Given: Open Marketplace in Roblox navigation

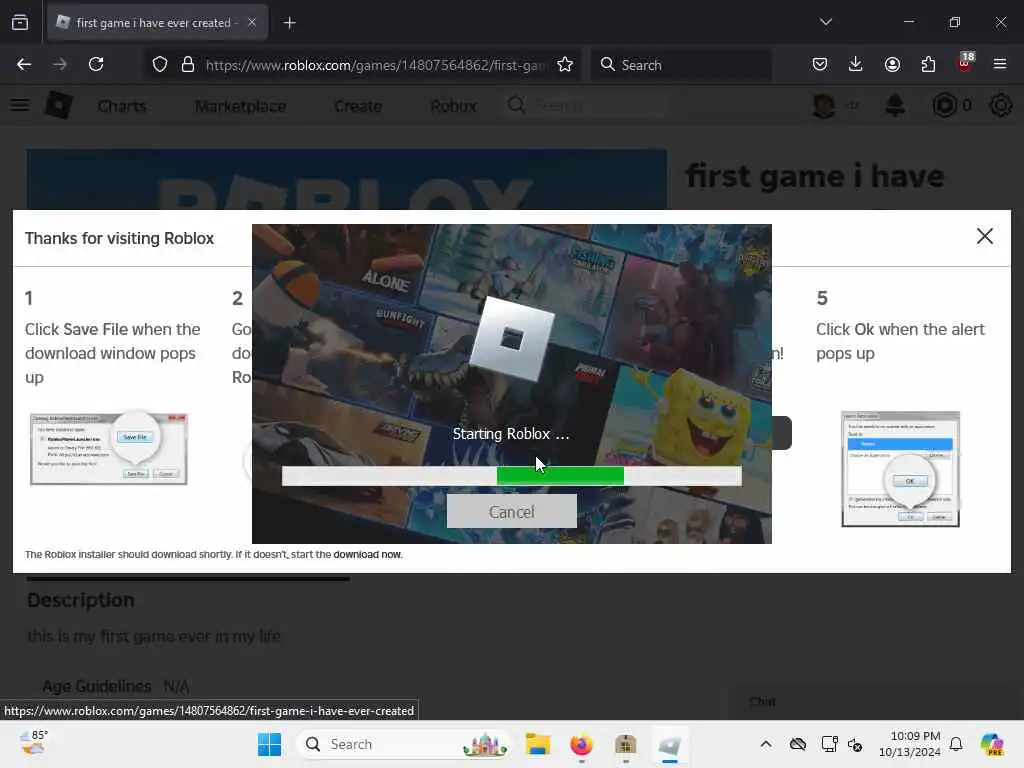Looking at the screenshot, I should coord(240,106).
